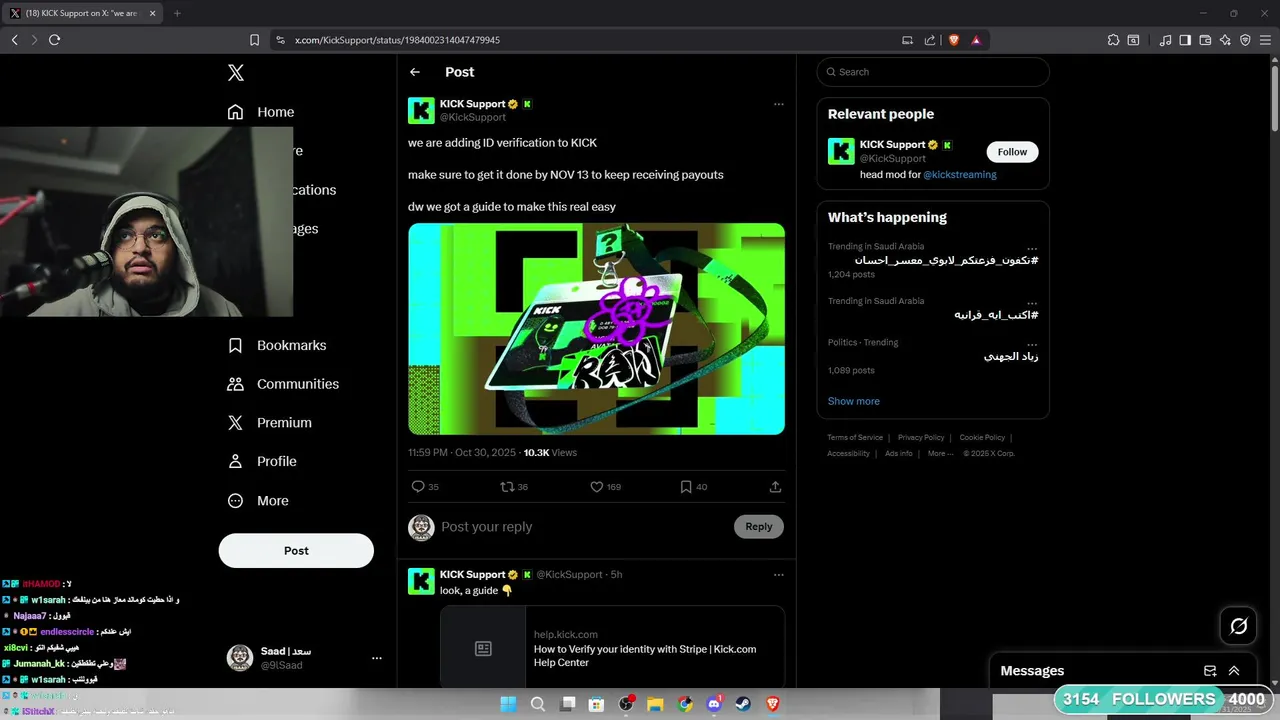Click the 10.3K Views count

click(x=550, y=453)
